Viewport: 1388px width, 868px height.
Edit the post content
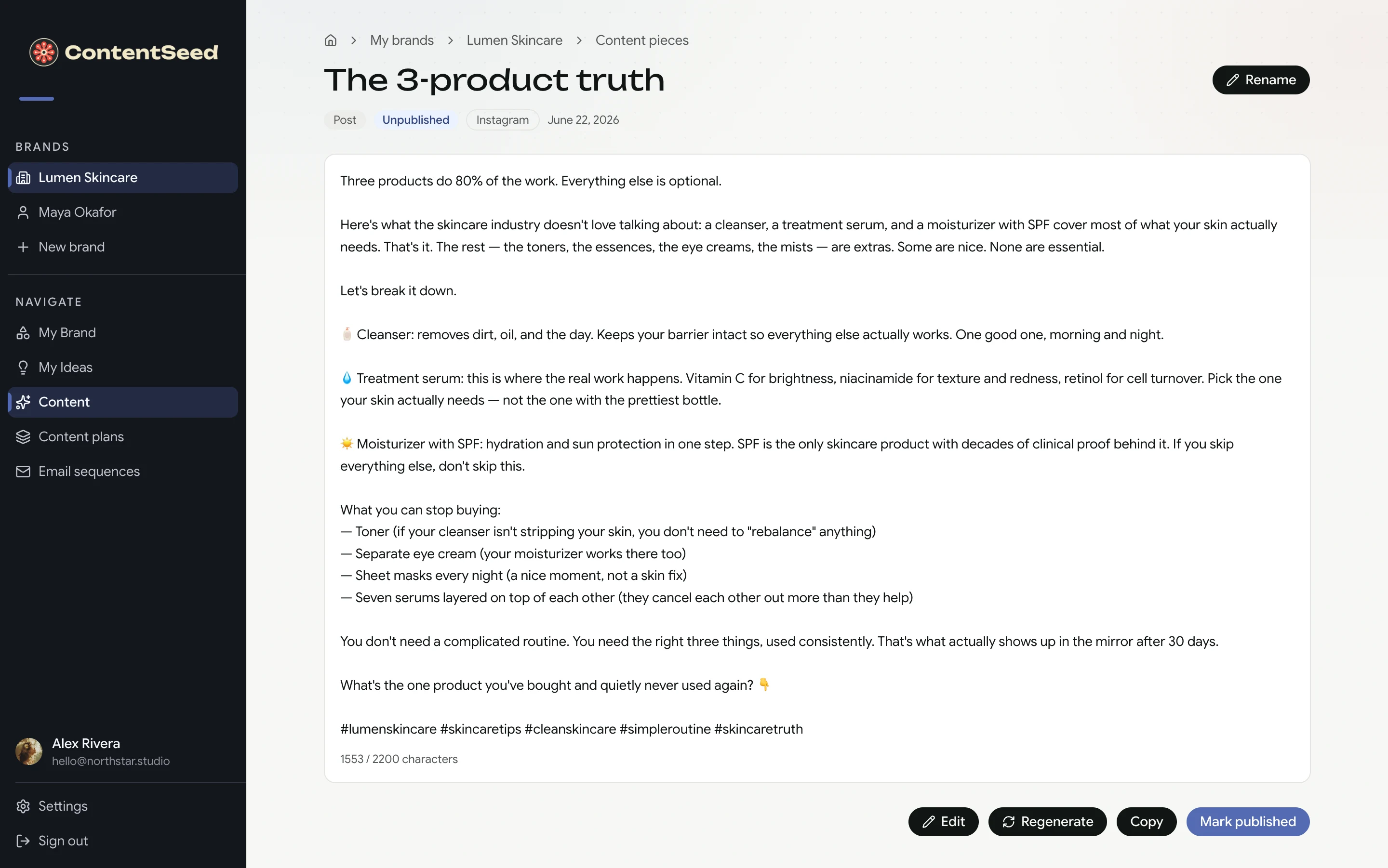[x=943, y=821]
